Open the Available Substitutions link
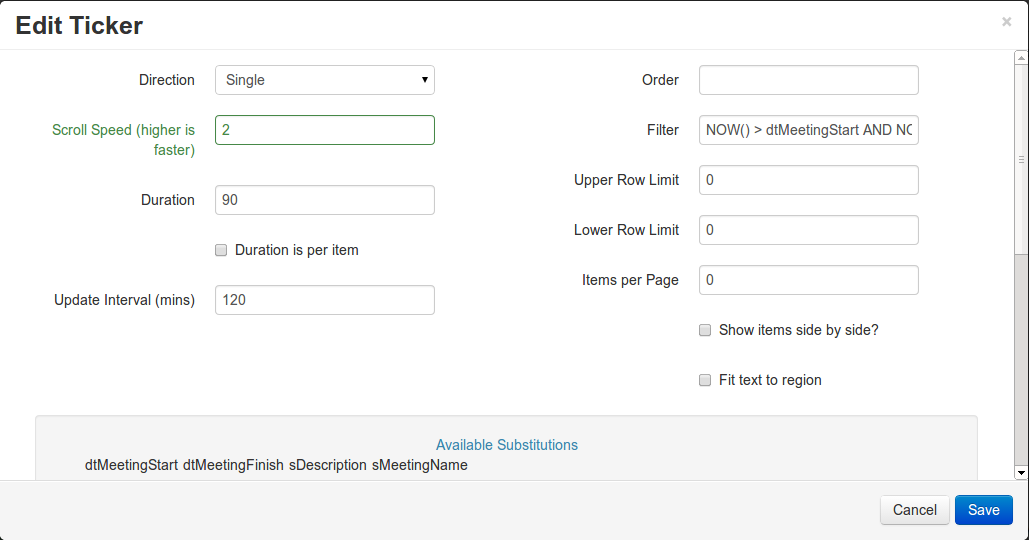This screenshot has width=1029, height=540. point(506,445)
